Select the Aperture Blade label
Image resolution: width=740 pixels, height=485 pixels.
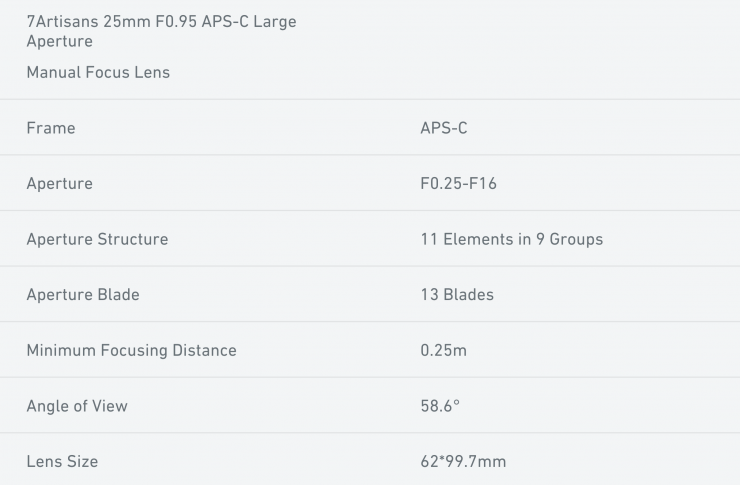click(83, 295)
